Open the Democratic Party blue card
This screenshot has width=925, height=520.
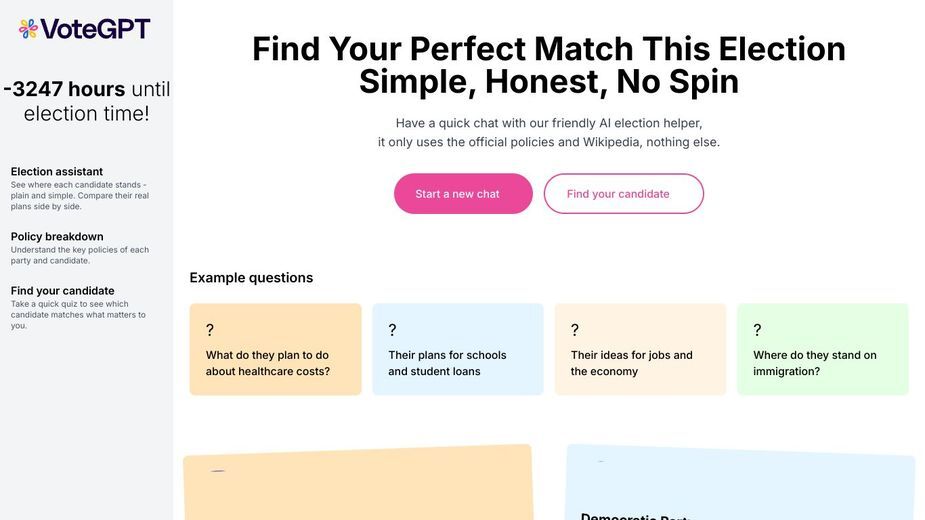pos(740,483)
